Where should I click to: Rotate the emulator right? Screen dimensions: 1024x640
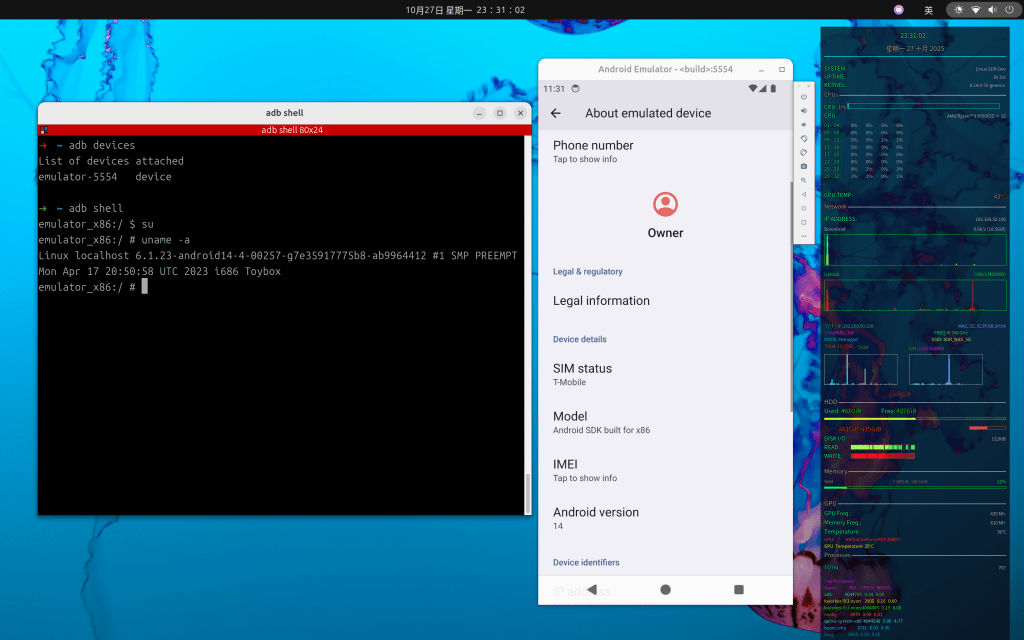click(x=804, y=152)
